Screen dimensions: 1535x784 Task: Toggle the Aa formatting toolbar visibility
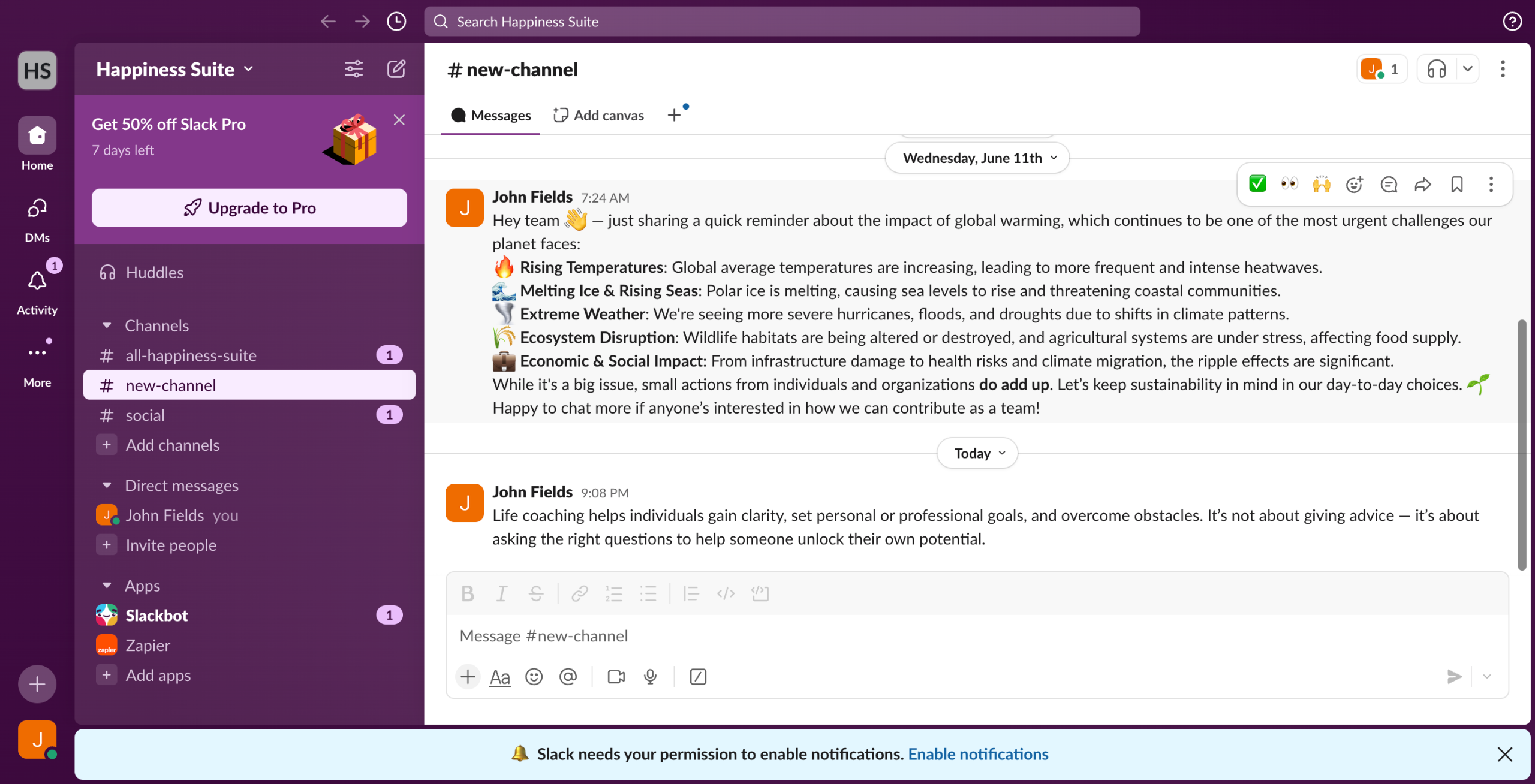coord(499,677)
